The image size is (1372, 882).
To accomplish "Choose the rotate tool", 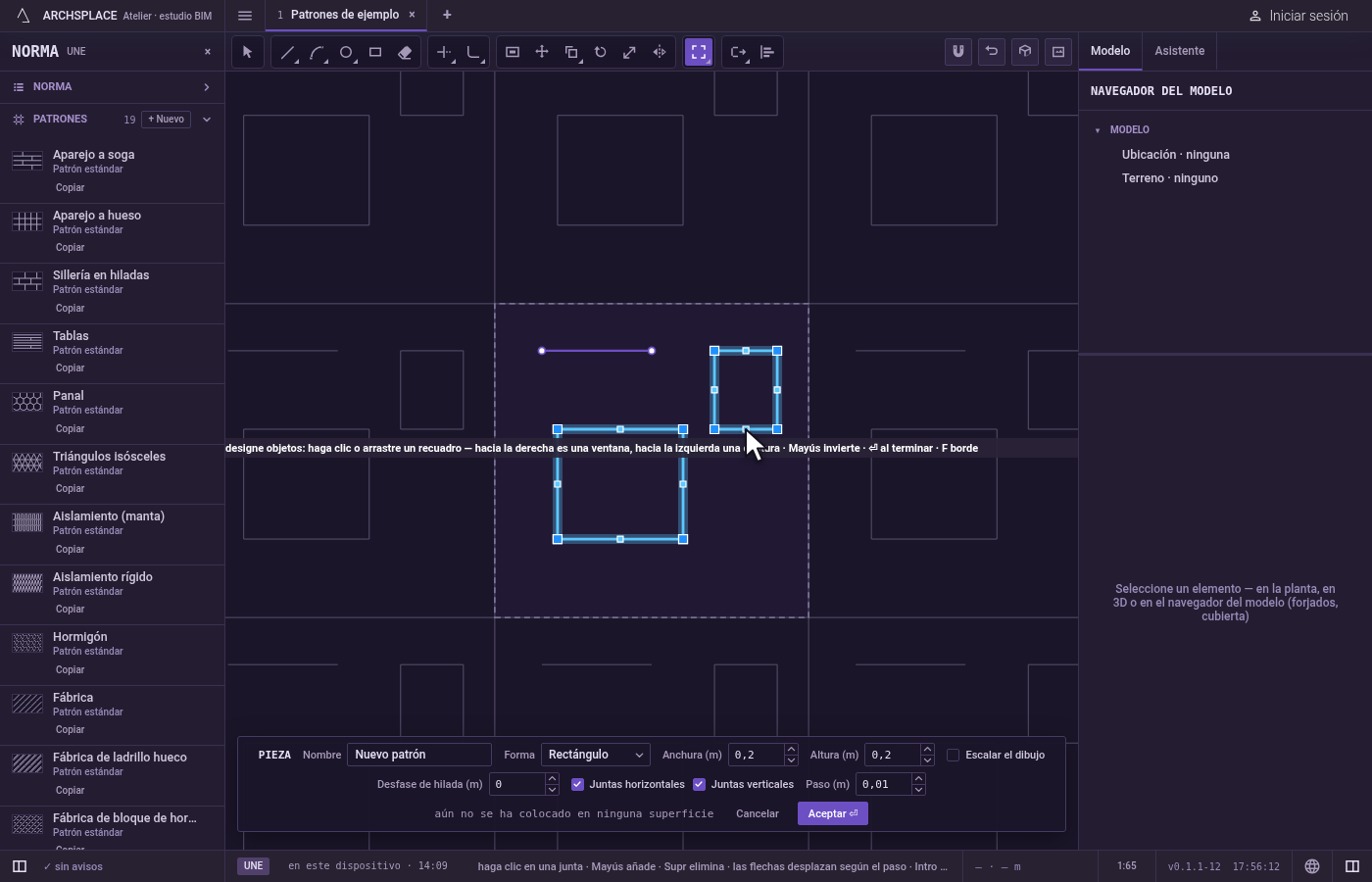I will point(601,52).
